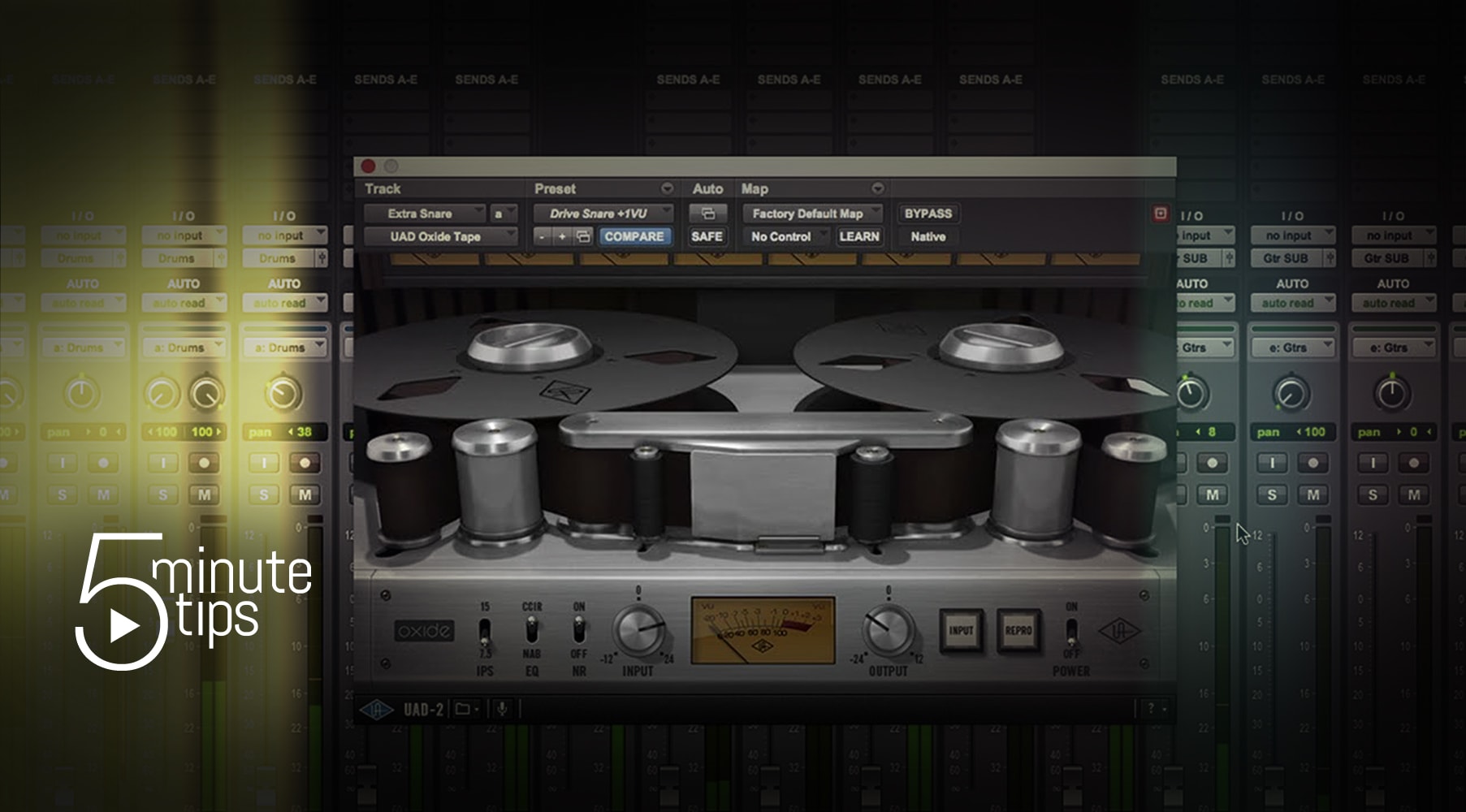Image resolution: width=1466 pixels, height=812 pixels.
Task: Open 'no input' selector on Gtr SUB pan 100 track
Action: [1293, 235]
